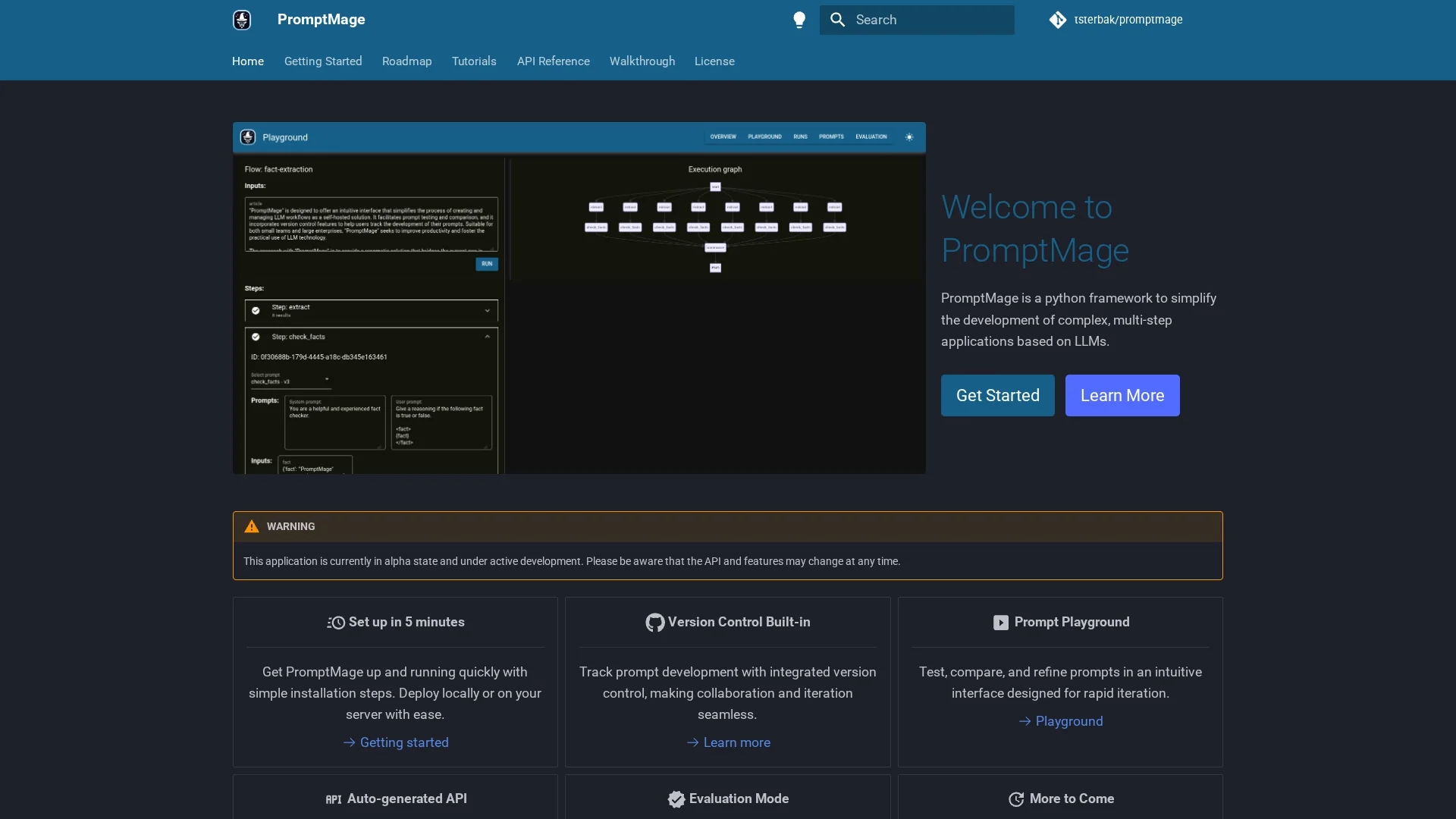Click the check badge icon beside Evaluation Mode
Viewport: 1456px width, 819px height.
tap(676, 799)
